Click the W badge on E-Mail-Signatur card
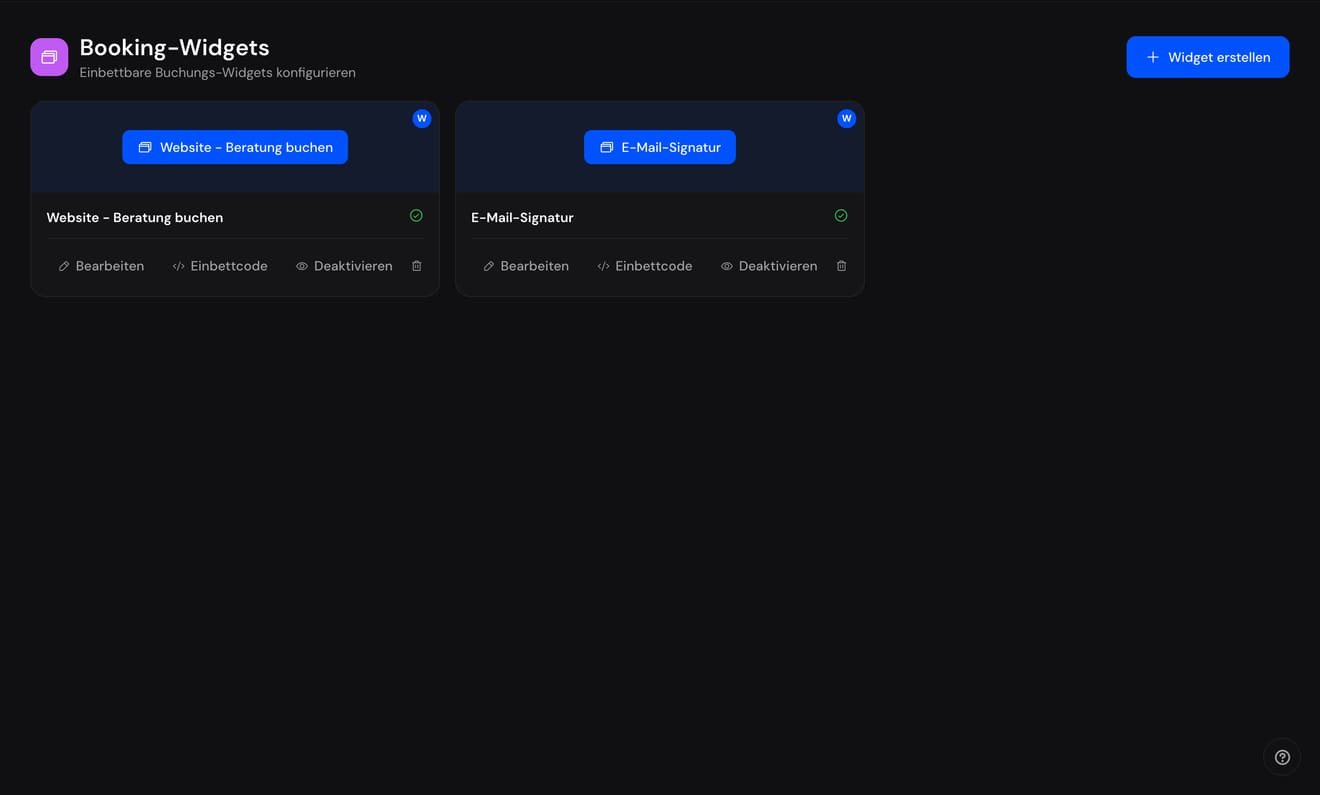The width and height of the screenshot is (1320, 795). (846, 118)
